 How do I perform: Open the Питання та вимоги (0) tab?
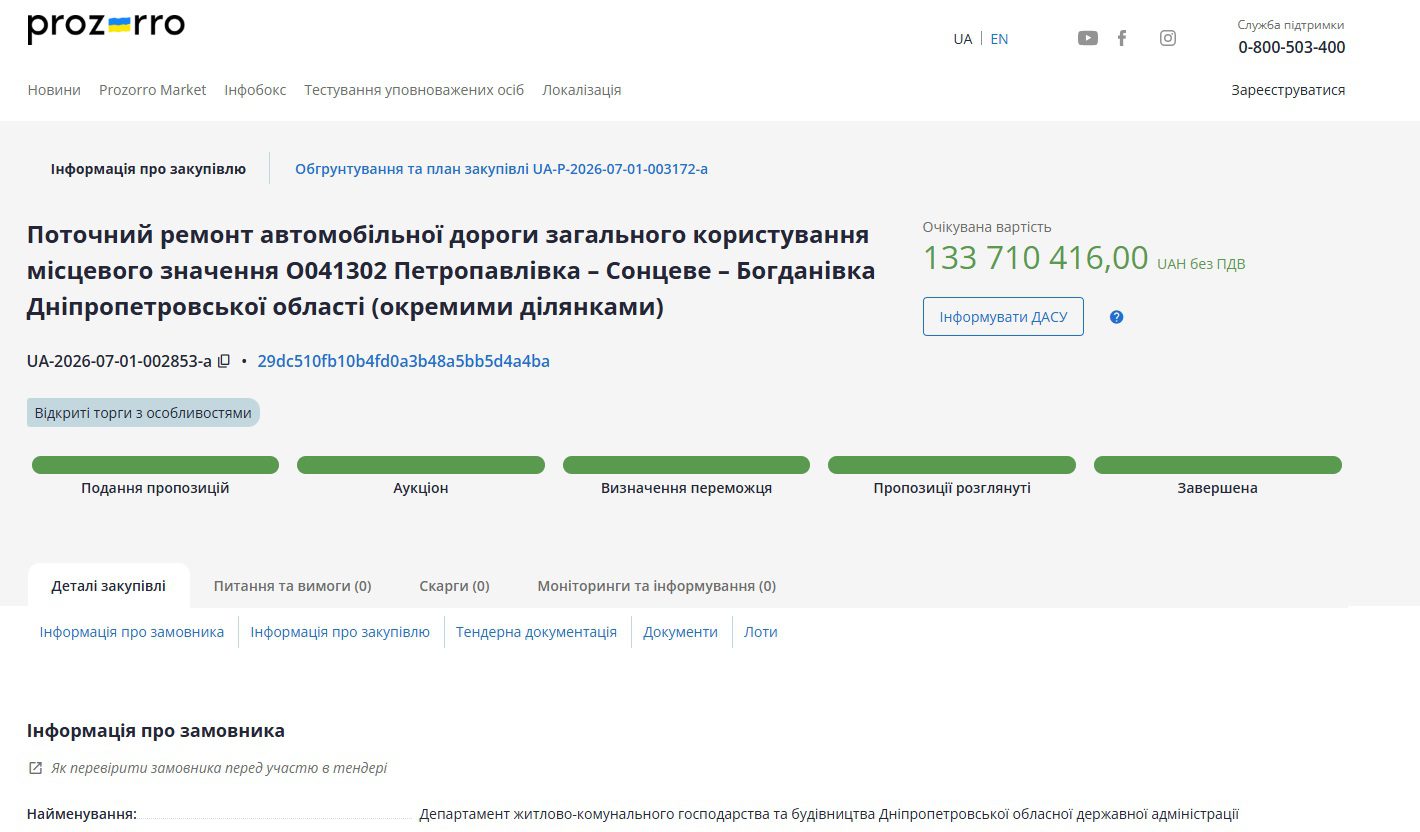[x=292, y=586]
